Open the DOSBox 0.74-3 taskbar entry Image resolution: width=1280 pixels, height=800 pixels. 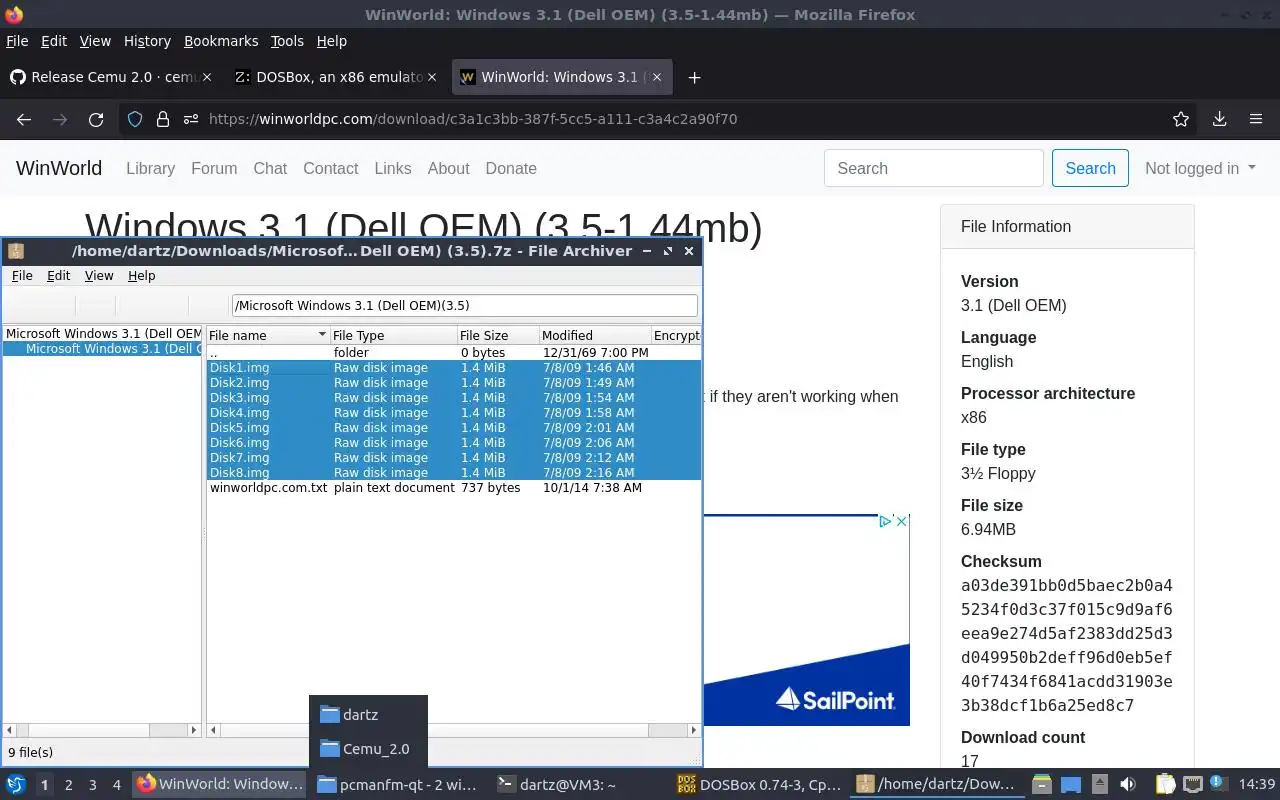759,785
